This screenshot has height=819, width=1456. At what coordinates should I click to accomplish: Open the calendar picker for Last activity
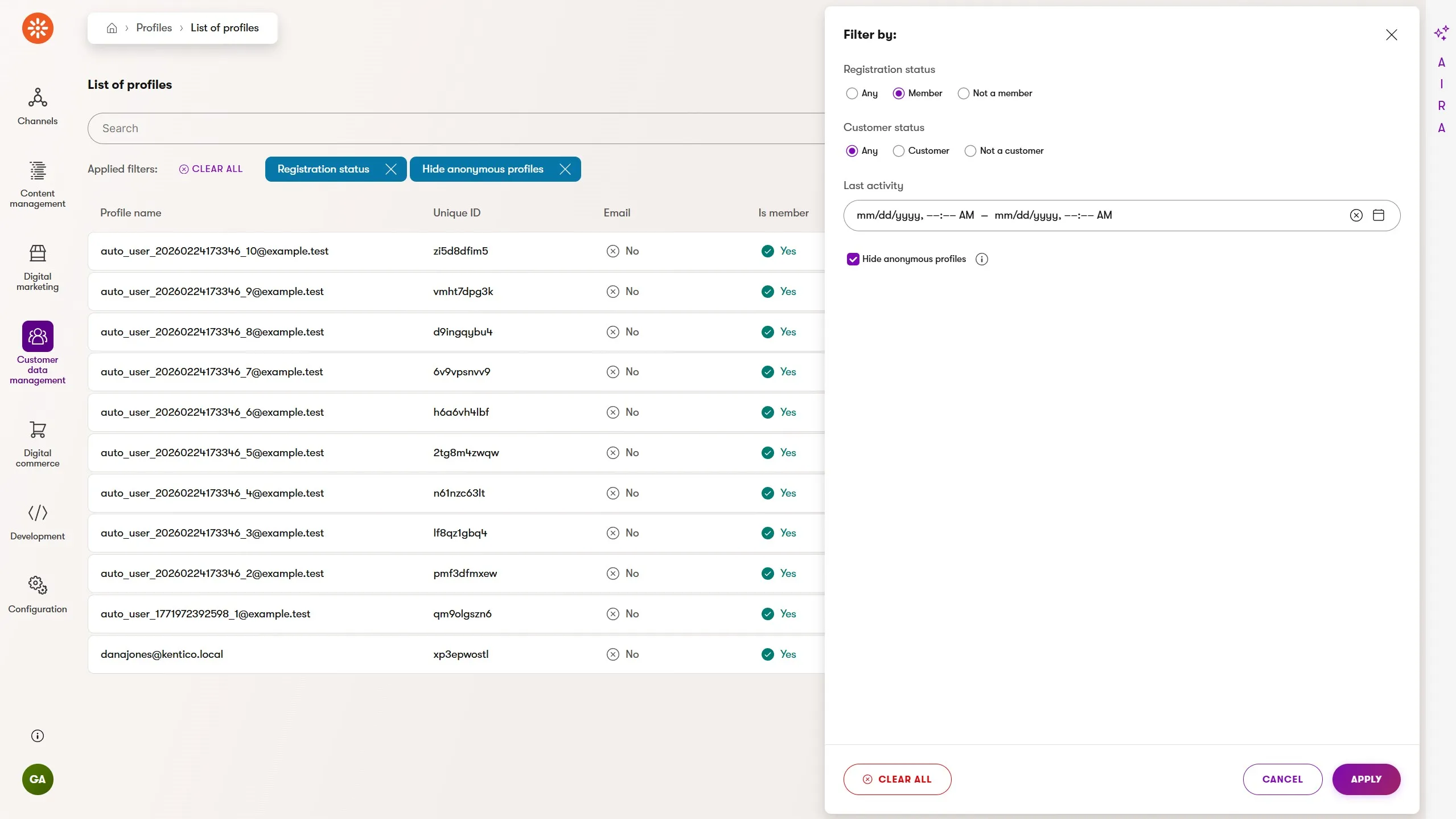tap(1378, 215)
